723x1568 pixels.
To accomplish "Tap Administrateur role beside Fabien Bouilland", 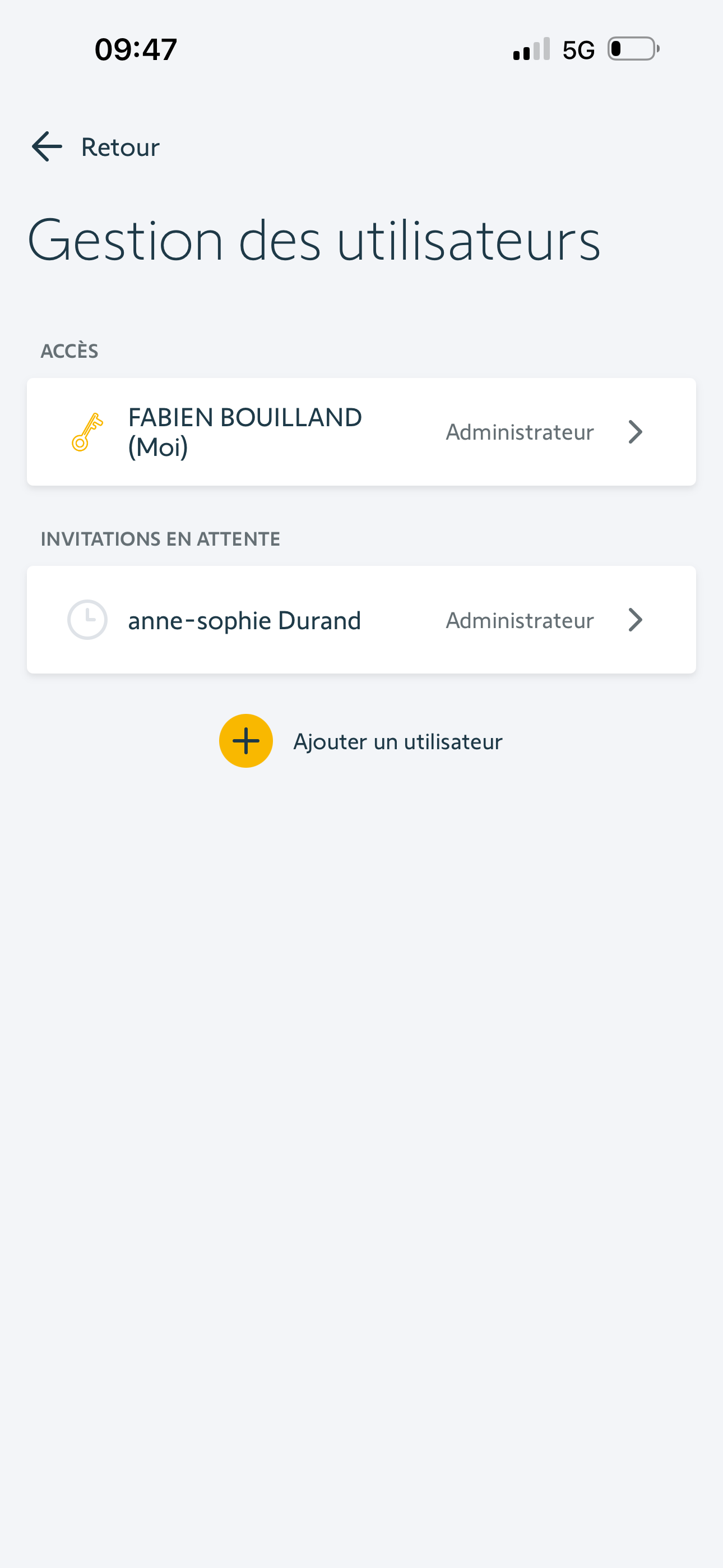I will point(519,432).
